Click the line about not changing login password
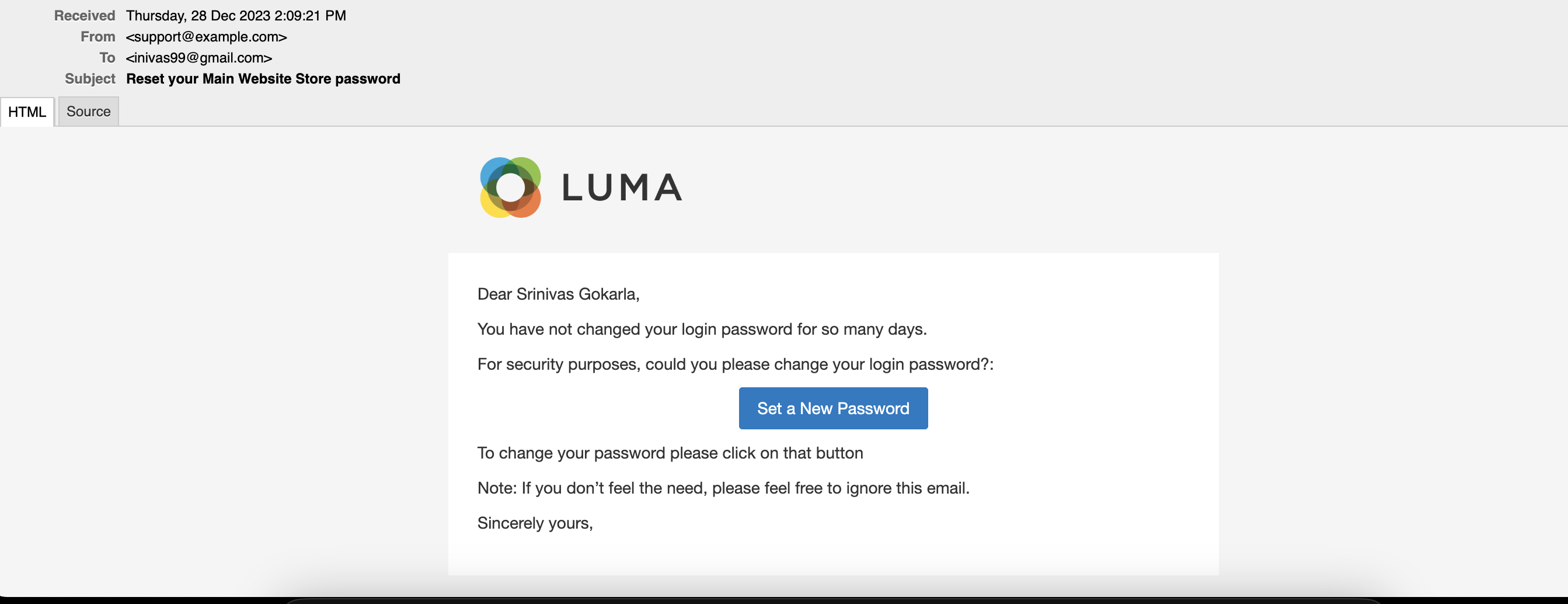 tap(701, 329)
